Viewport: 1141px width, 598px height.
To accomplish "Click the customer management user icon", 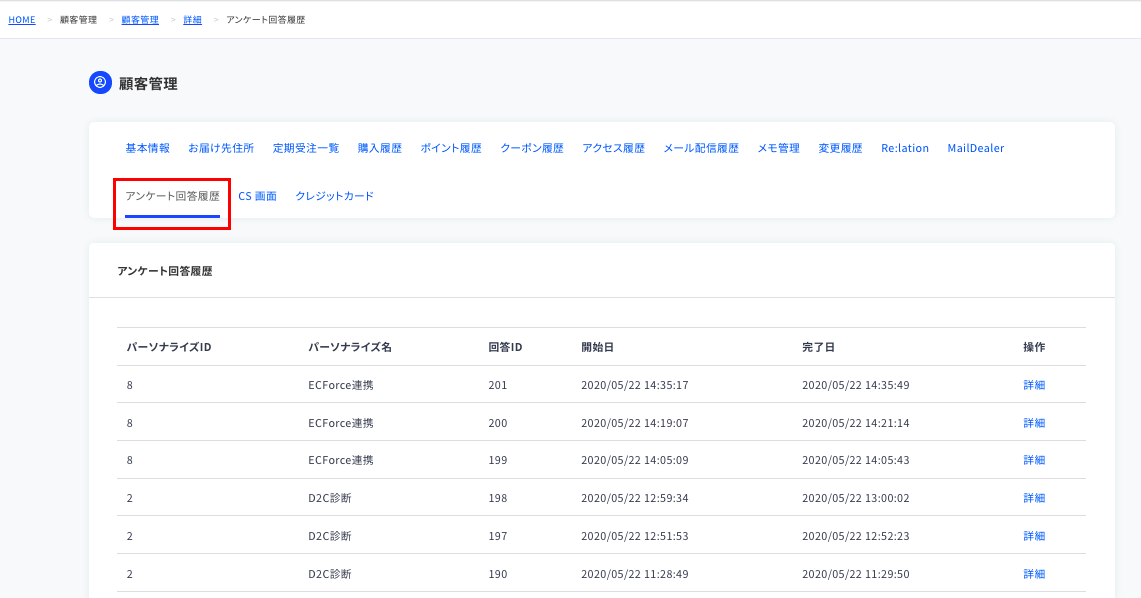I will click(x=100, y=83).
